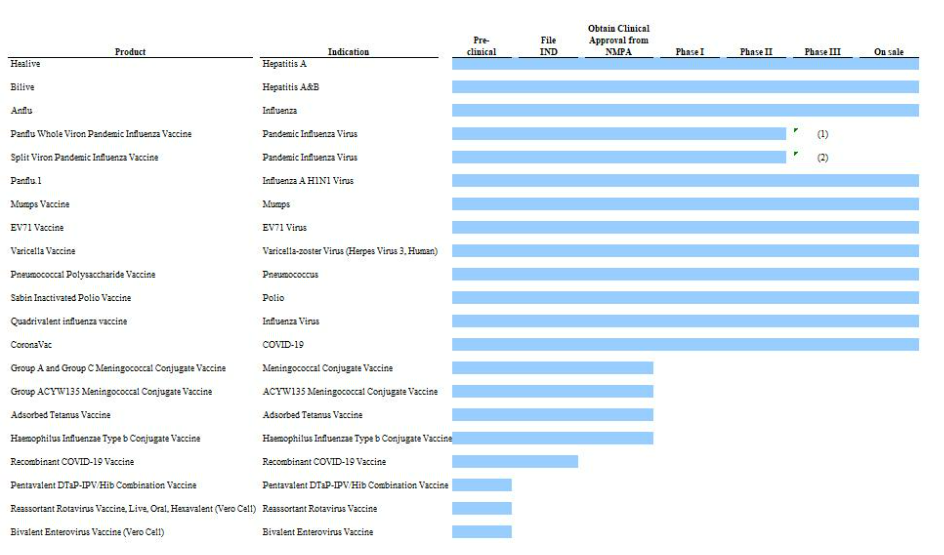Click the footnote (2) reference
This screenshot has height=555, width=944.
pyautogui.click(x=822, y=158)
